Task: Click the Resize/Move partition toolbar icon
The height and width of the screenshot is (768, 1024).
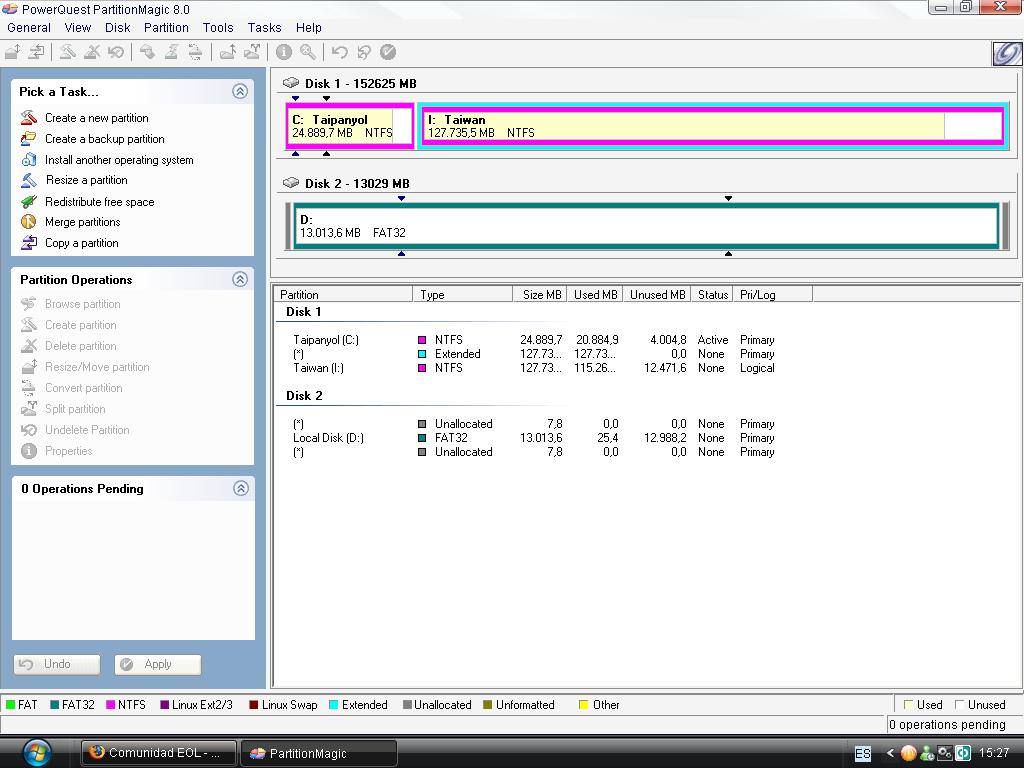Action: [13, 52]
